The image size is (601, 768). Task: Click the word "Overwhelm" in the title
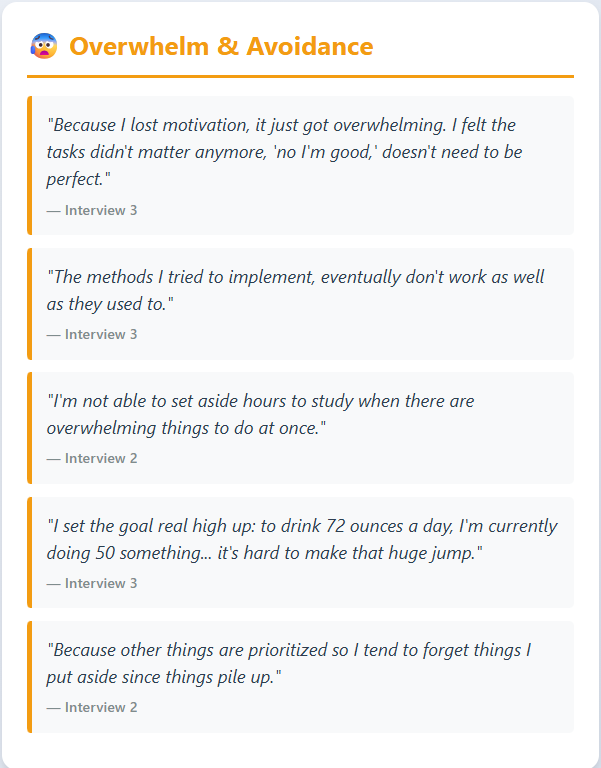[x=139, y=46]
